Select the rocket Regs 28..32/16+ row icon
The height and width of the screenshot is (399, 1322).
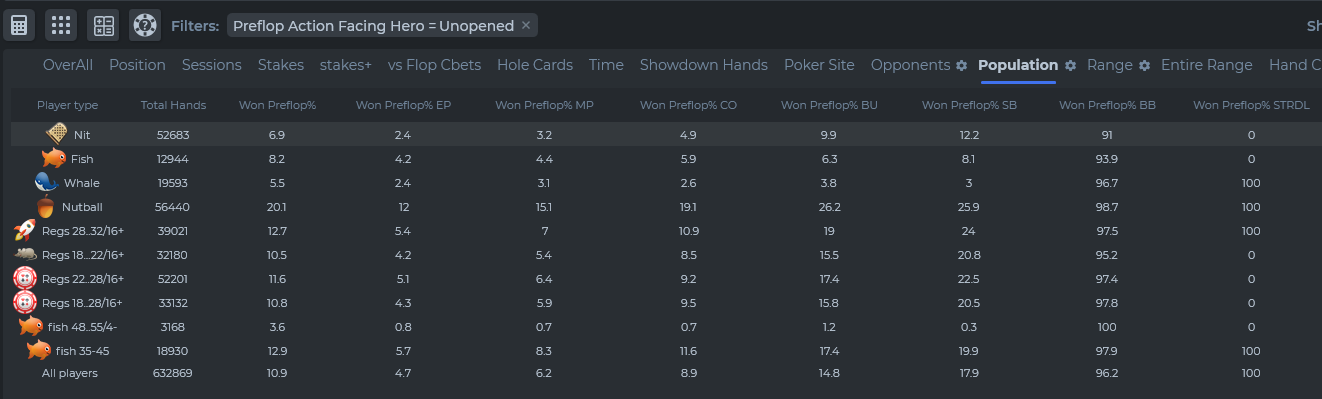point(25,231)
